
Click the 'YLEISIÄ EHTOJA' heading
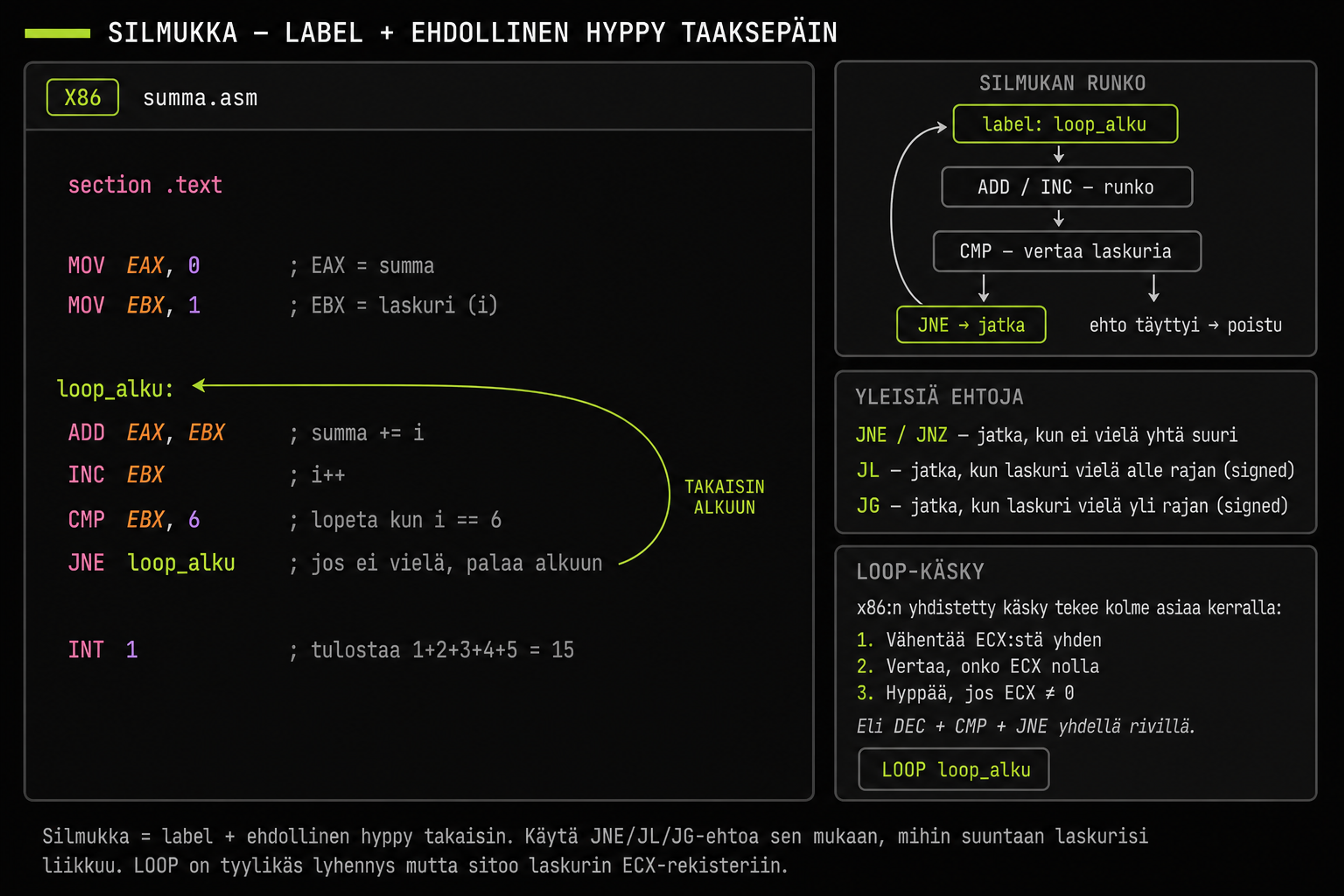coord(939,397)
